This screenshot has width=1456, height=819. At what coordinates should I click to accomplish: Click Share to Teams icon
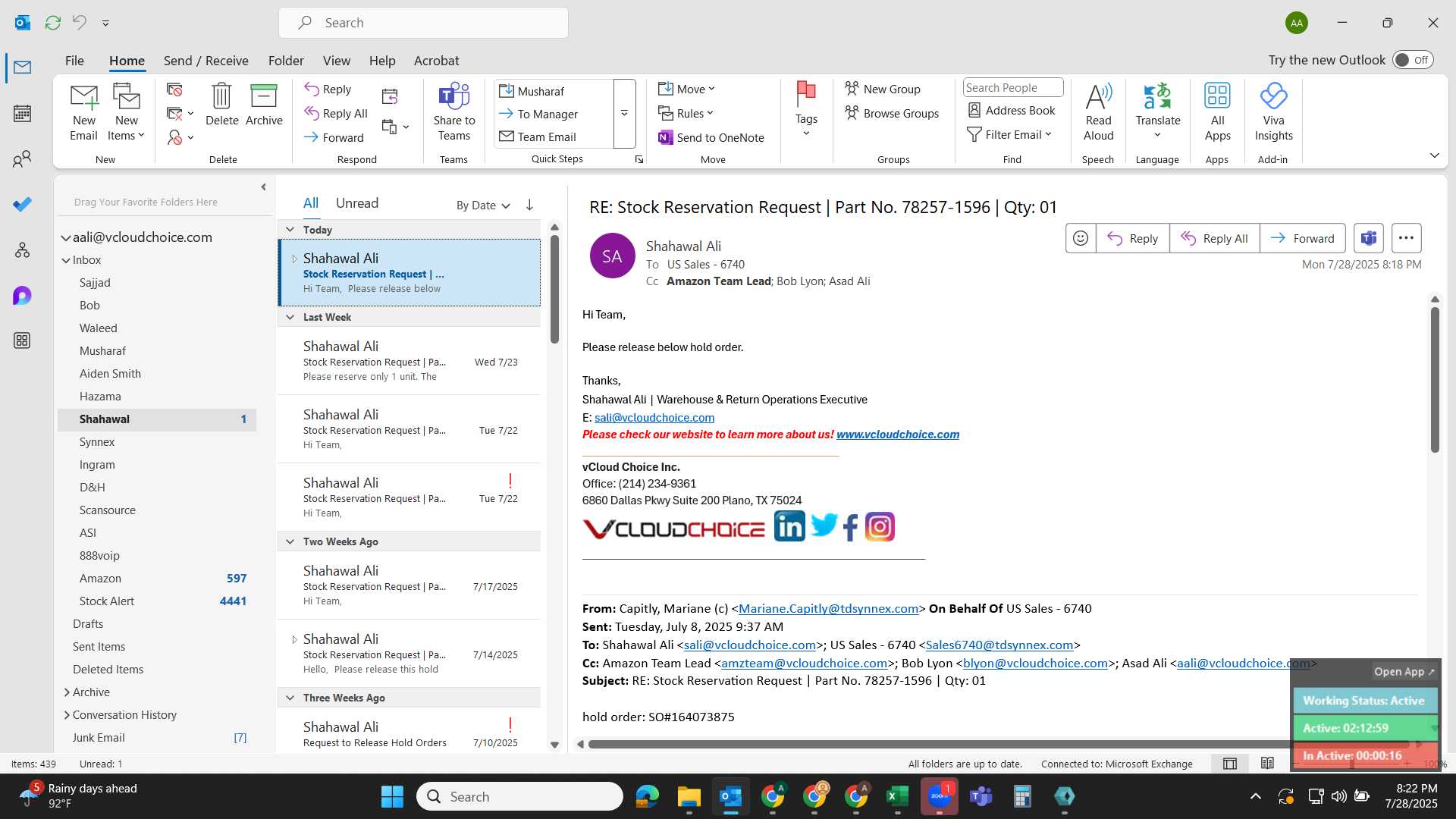(x=454, y=112)
